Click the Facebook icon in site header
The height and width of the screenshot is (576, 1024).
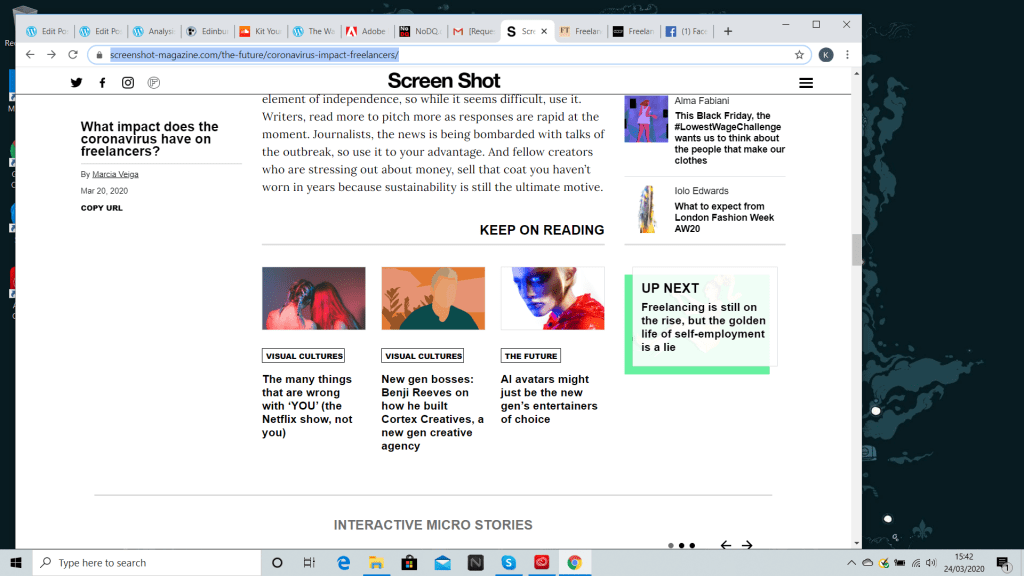tap(102, 83)
